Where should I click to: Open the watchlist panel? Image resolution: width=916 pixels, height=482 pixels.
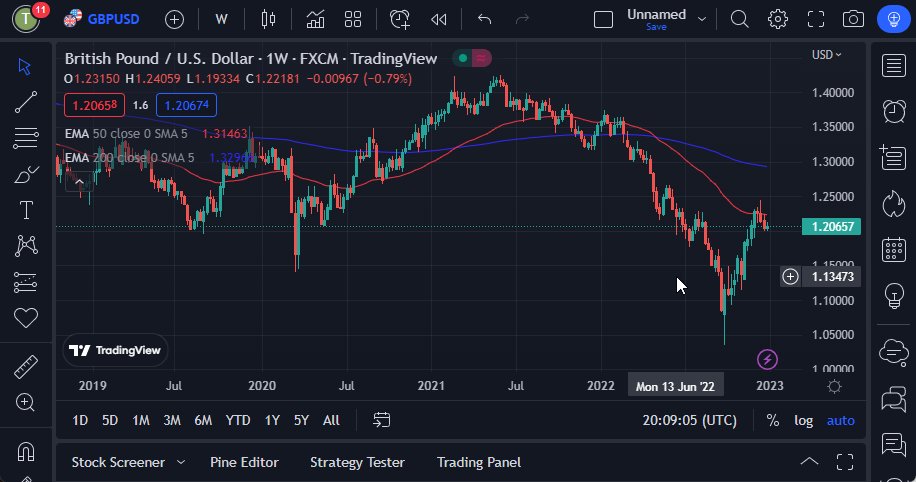pyautogui.click(x=893, y=65)
